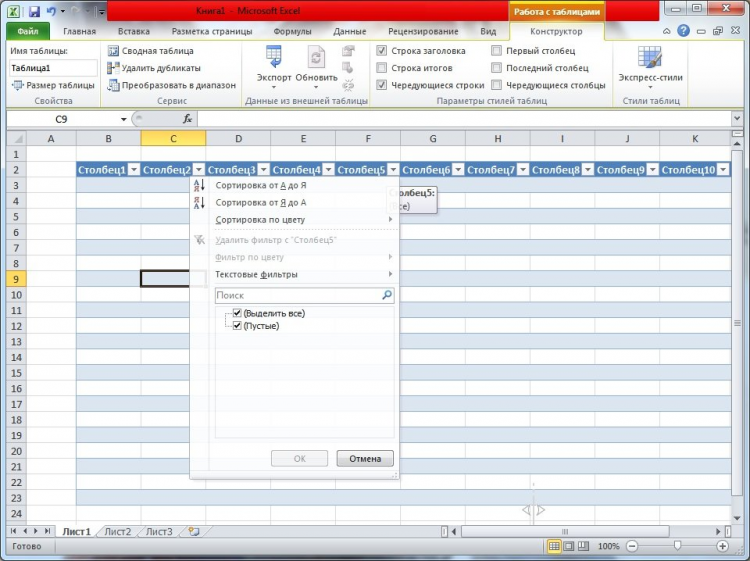Click the zoom in plus button

[x=722, y=546]
